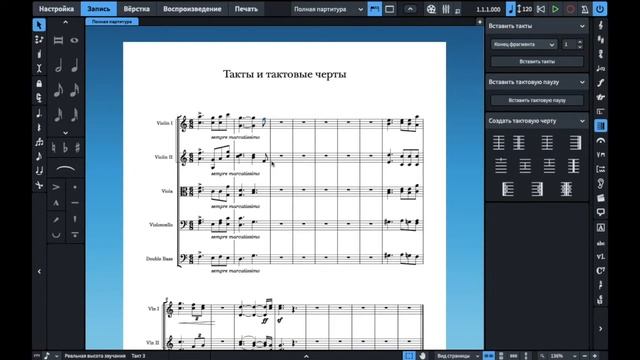Screen dimensions: 640x360
Task: Select the sharp accidental
Action: [77, 147]
